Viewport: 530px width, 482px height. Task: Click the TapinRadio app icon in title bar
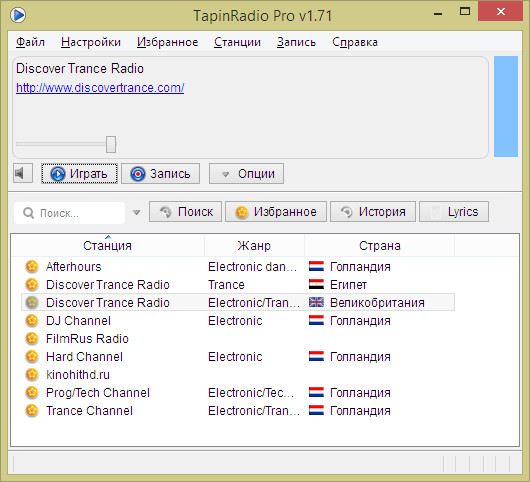[x=18, y=15]
